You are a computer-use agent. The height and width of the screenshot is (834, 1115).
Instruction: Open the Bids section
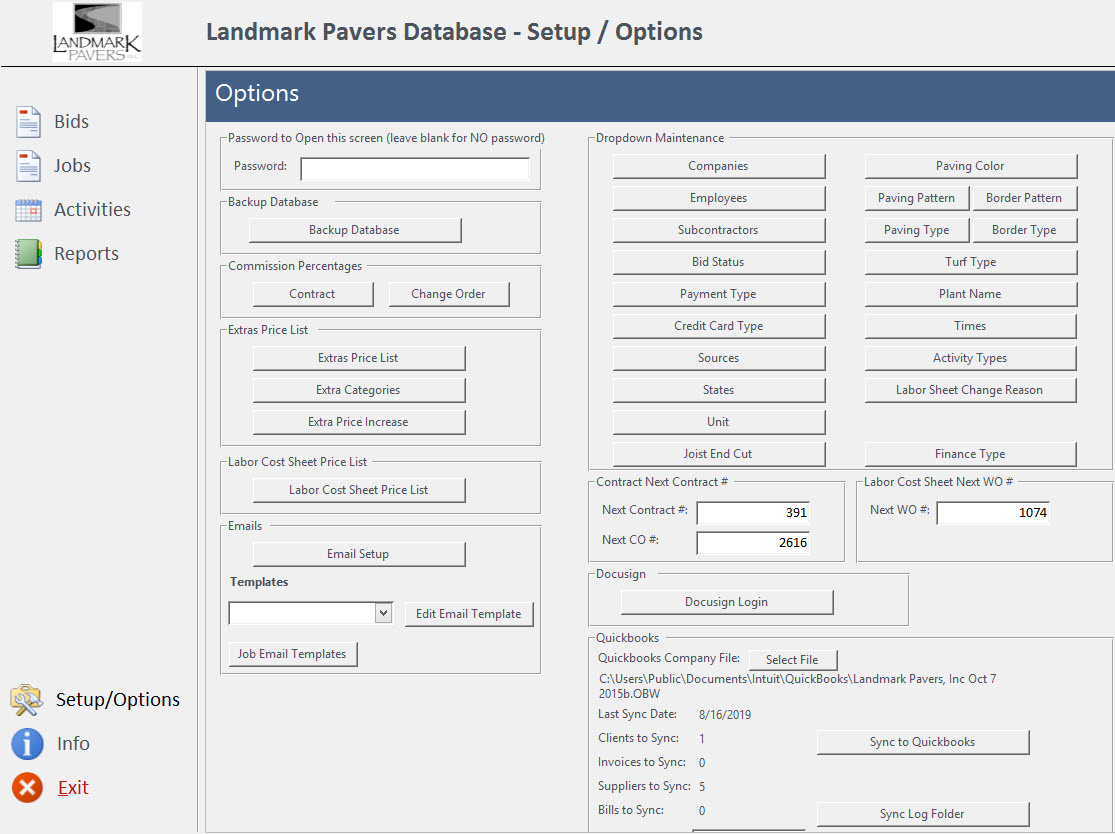(72, 122)
